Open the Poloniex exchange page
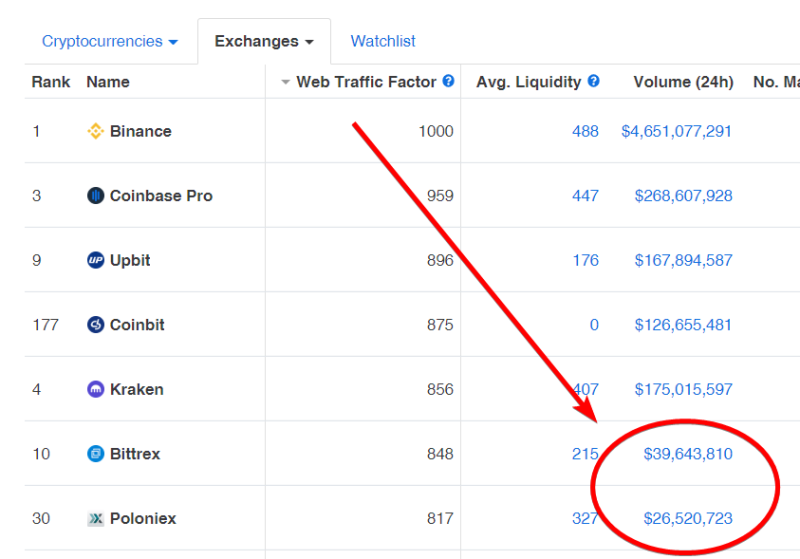This screenshot has height=559, width=800. tap(142, 518)
